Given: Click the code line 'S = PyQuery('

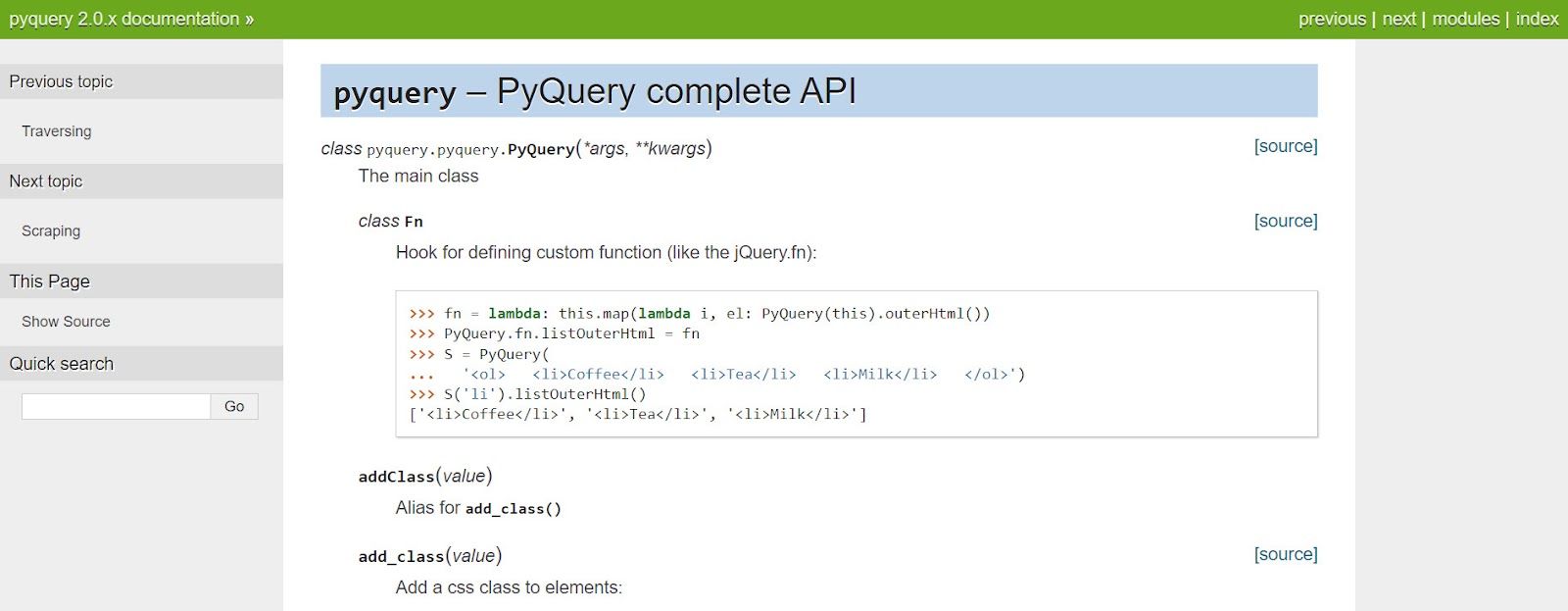Looking at the screenshot, I should [x=479, y=354].
